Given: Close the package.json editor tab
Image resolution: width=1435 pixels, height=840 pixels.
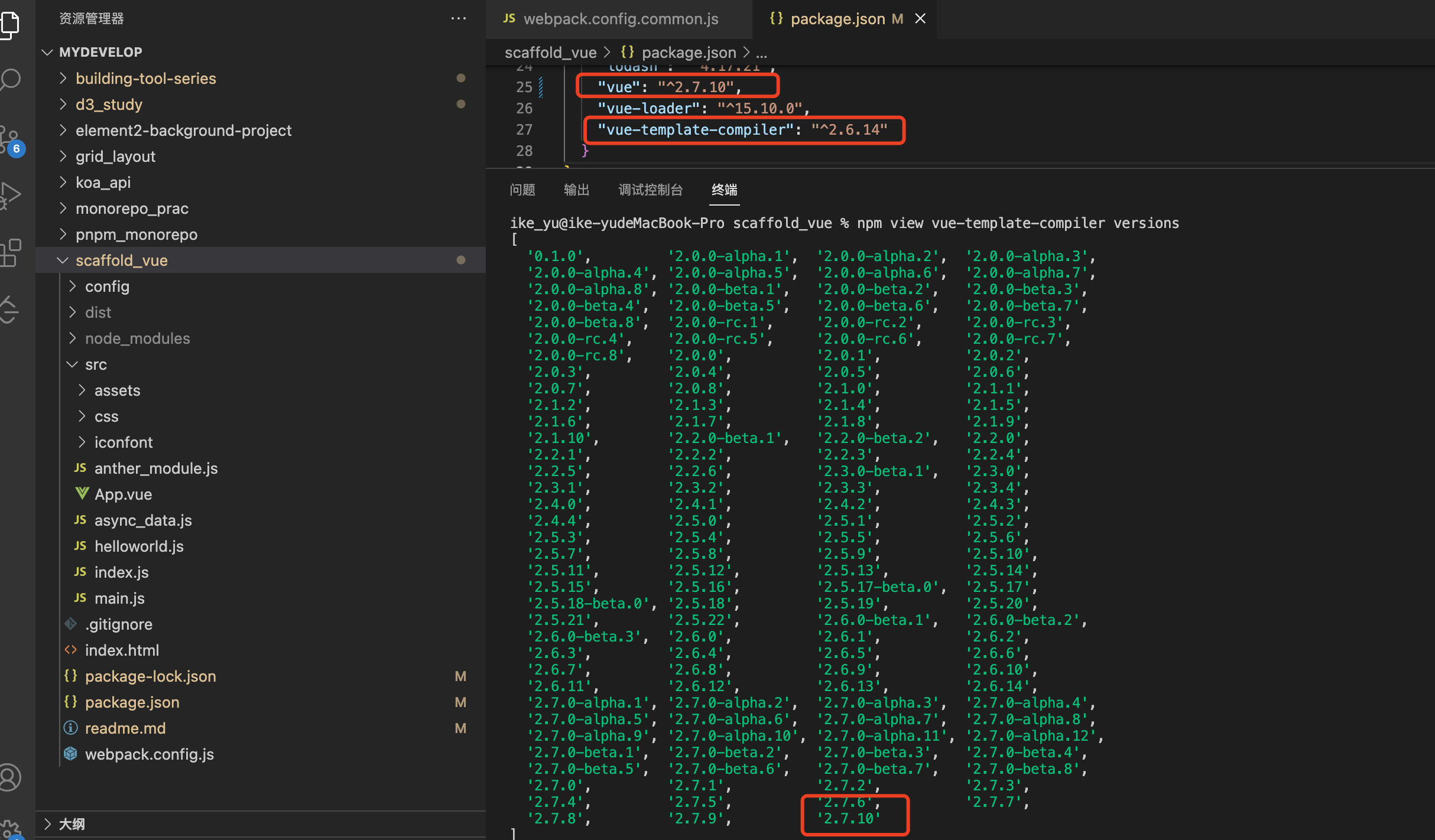Looking at the screenshot, I should (920, 19).
